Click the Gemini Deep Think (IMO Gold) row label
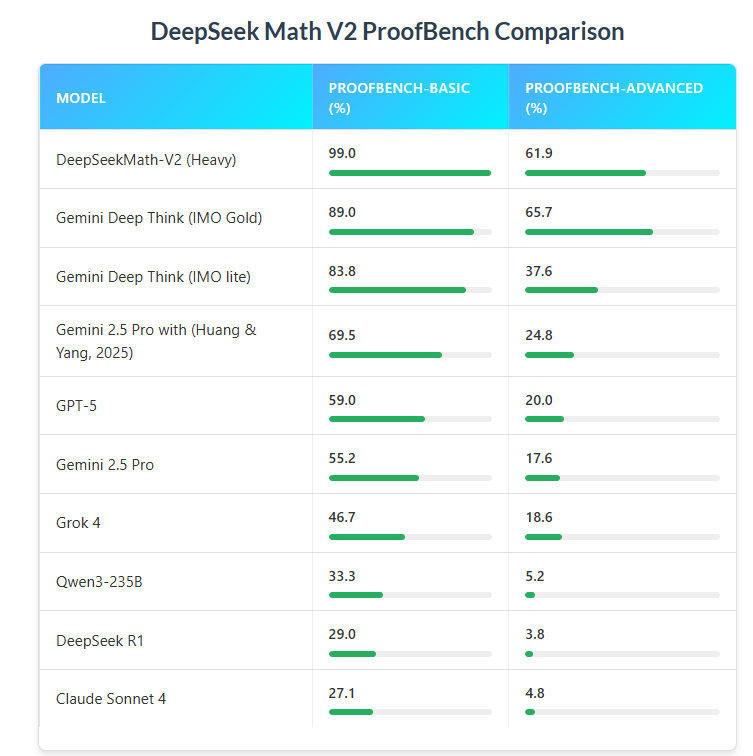753x756 pixels. pyautogui.click(x=159, y=218)
